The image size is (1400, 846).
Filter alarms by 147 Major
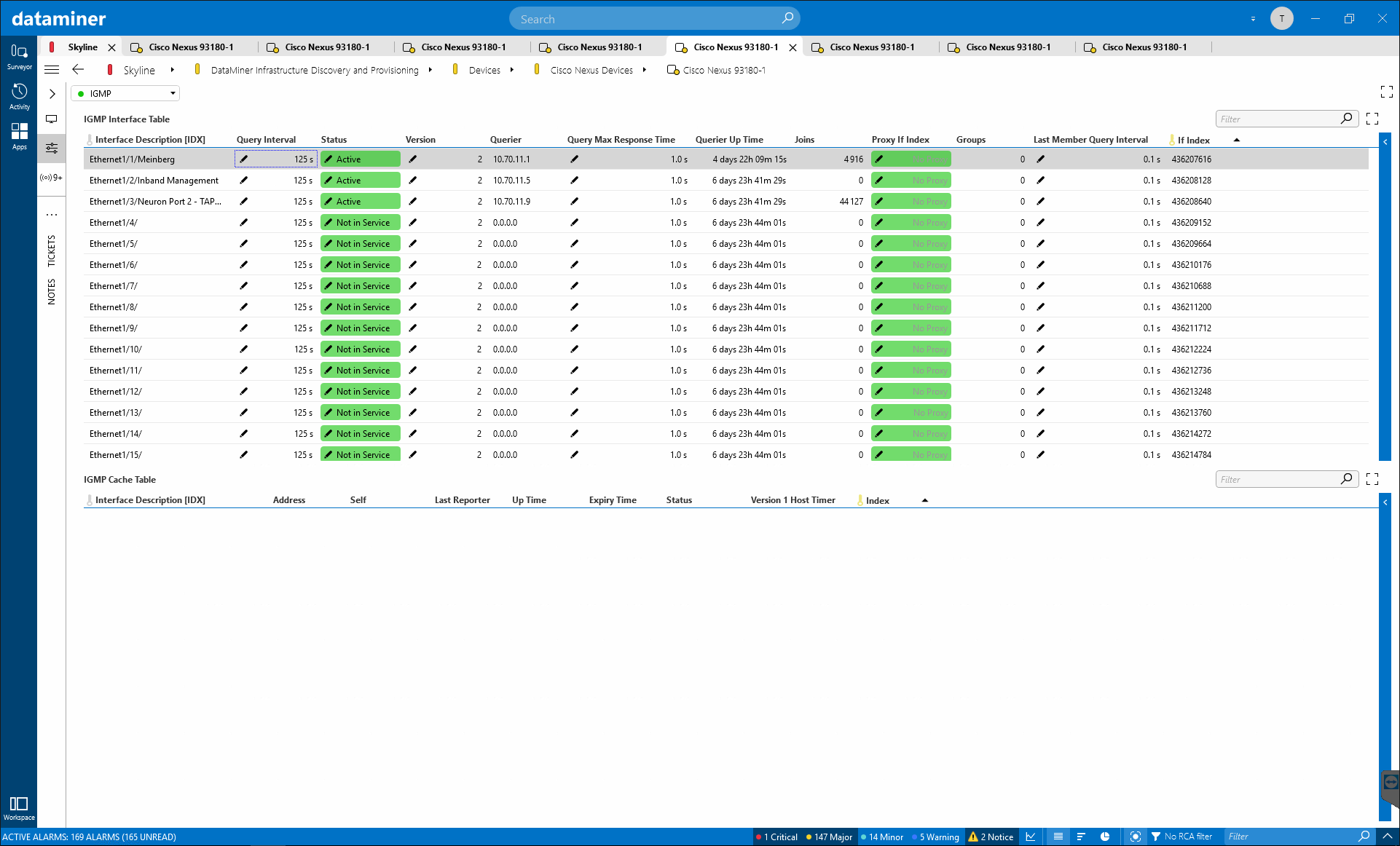click(x=829, y=837)
